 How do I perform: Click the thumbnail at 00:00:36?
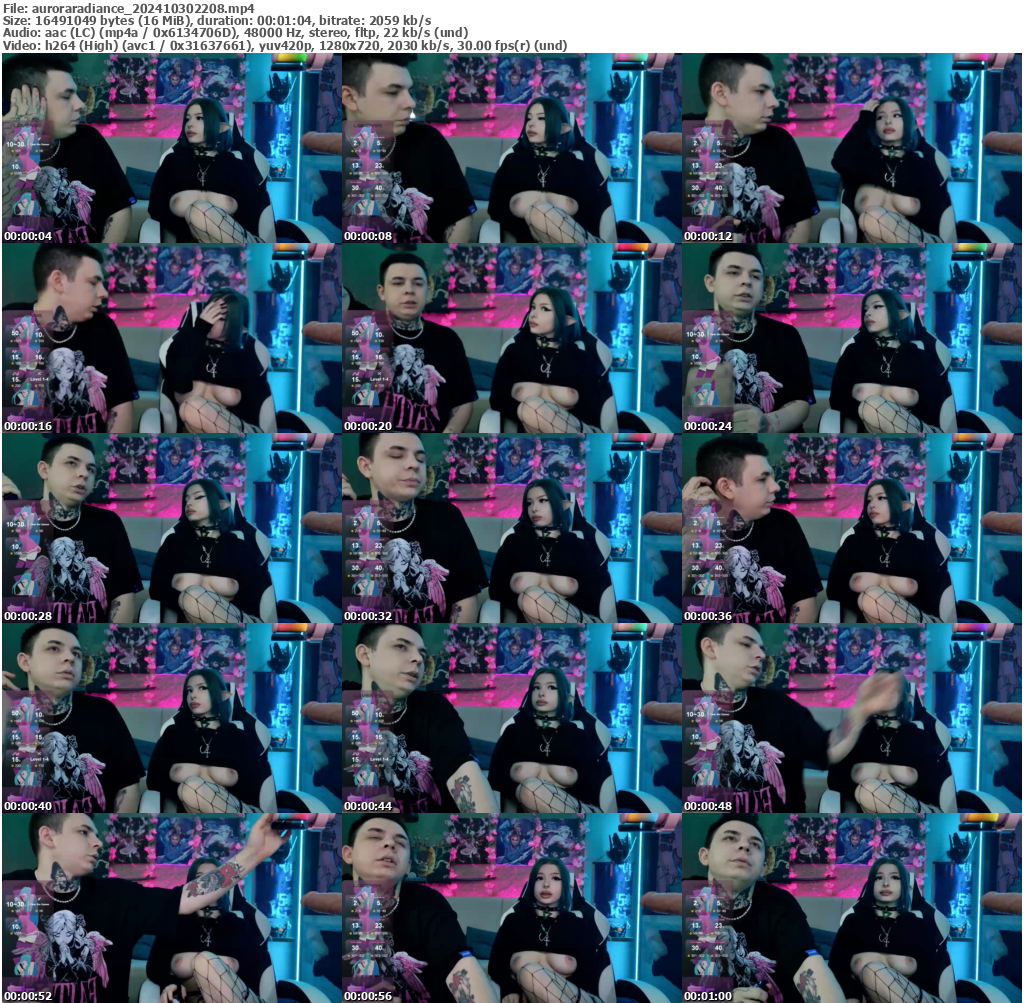(852, 528)
